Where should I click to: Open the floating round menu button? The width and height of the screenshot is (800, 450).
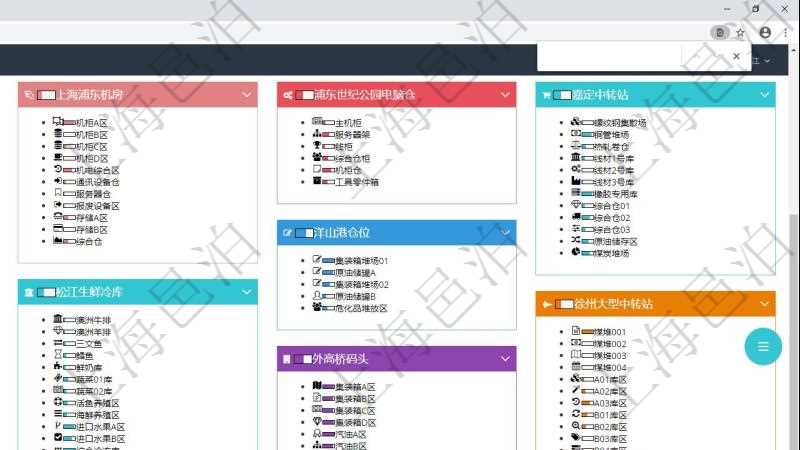763,347
